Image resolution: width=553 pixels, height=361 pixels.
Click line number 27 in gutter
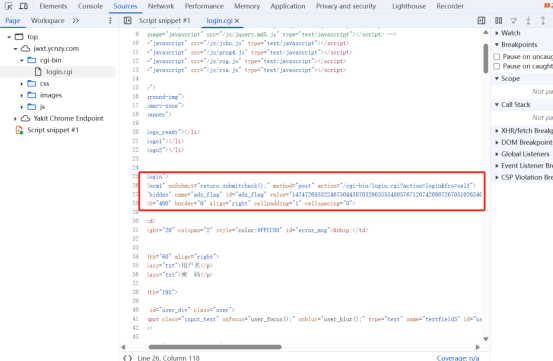[x=136, y=194]
